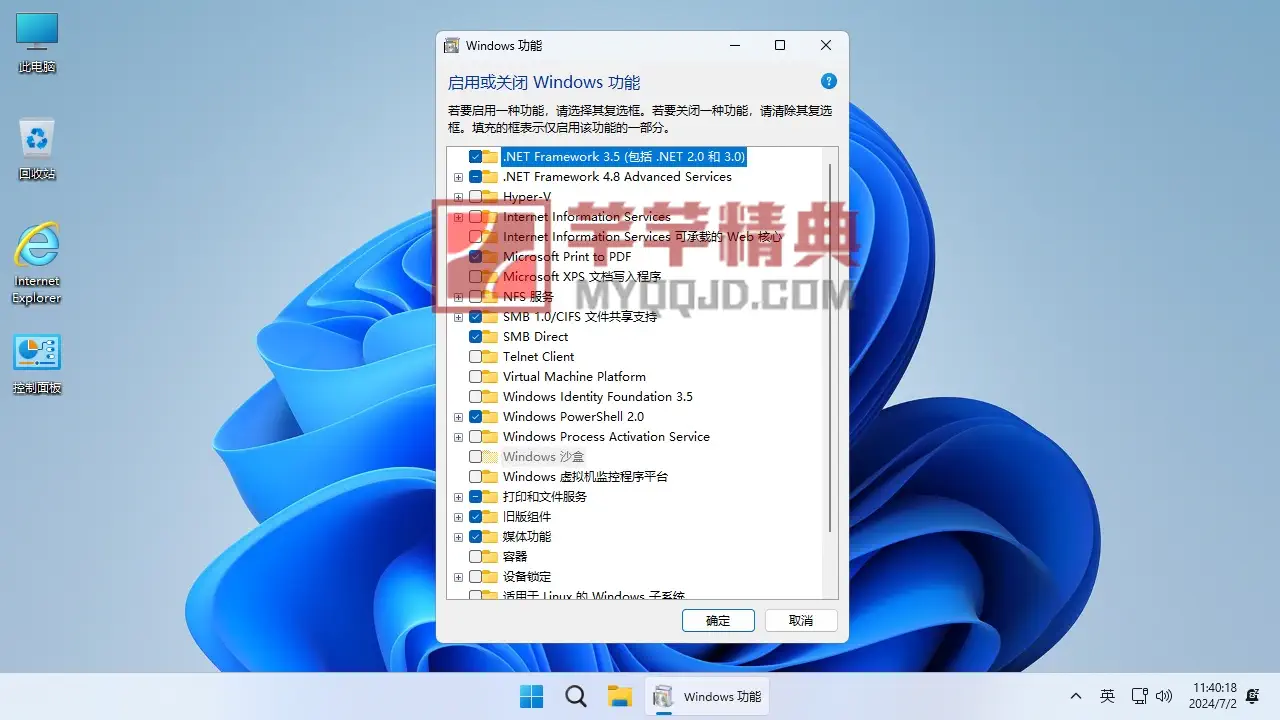Expand the Windows PowerShell 2.0 tree node
The image size is (1280, 720).
click(x=458, y=417)
